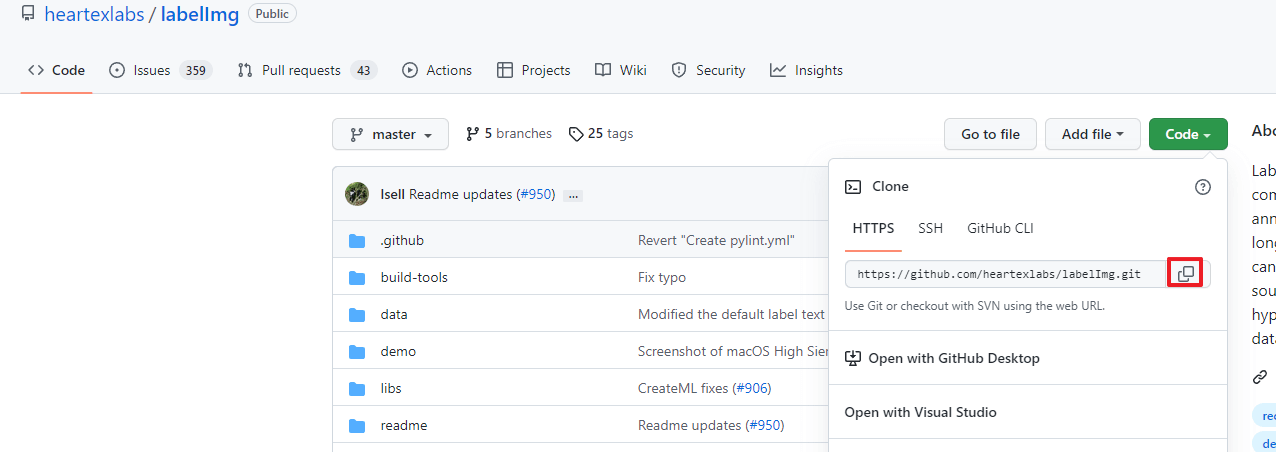Open the Actions tab
Screen dimensions: 1276x452
(437, 70)
